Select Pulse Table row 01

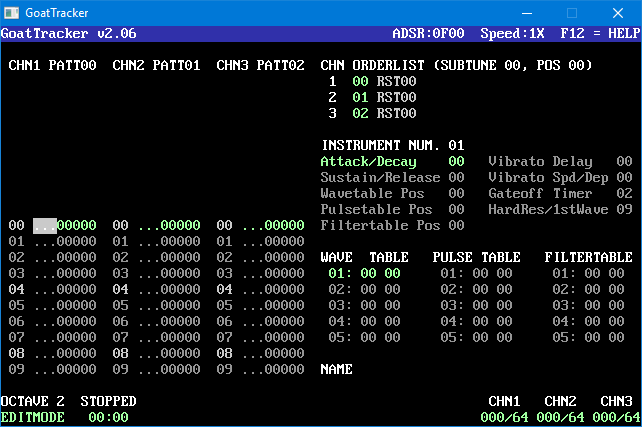tap(476, 273)
